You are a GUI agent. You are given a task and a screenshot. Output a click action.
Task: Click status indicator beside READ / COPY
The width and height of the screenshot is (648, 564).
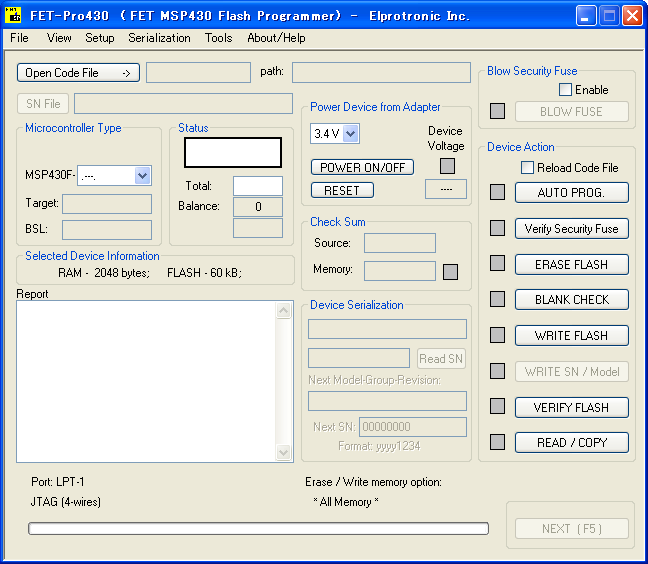tap(497, 442)
